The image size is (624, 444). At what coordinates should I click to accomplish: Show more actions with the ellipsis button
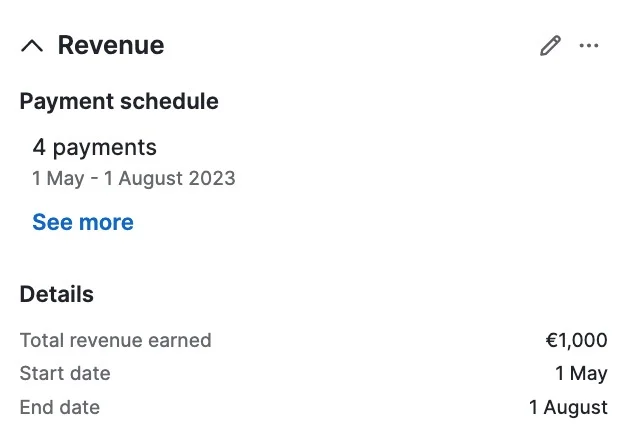(589, 45)
